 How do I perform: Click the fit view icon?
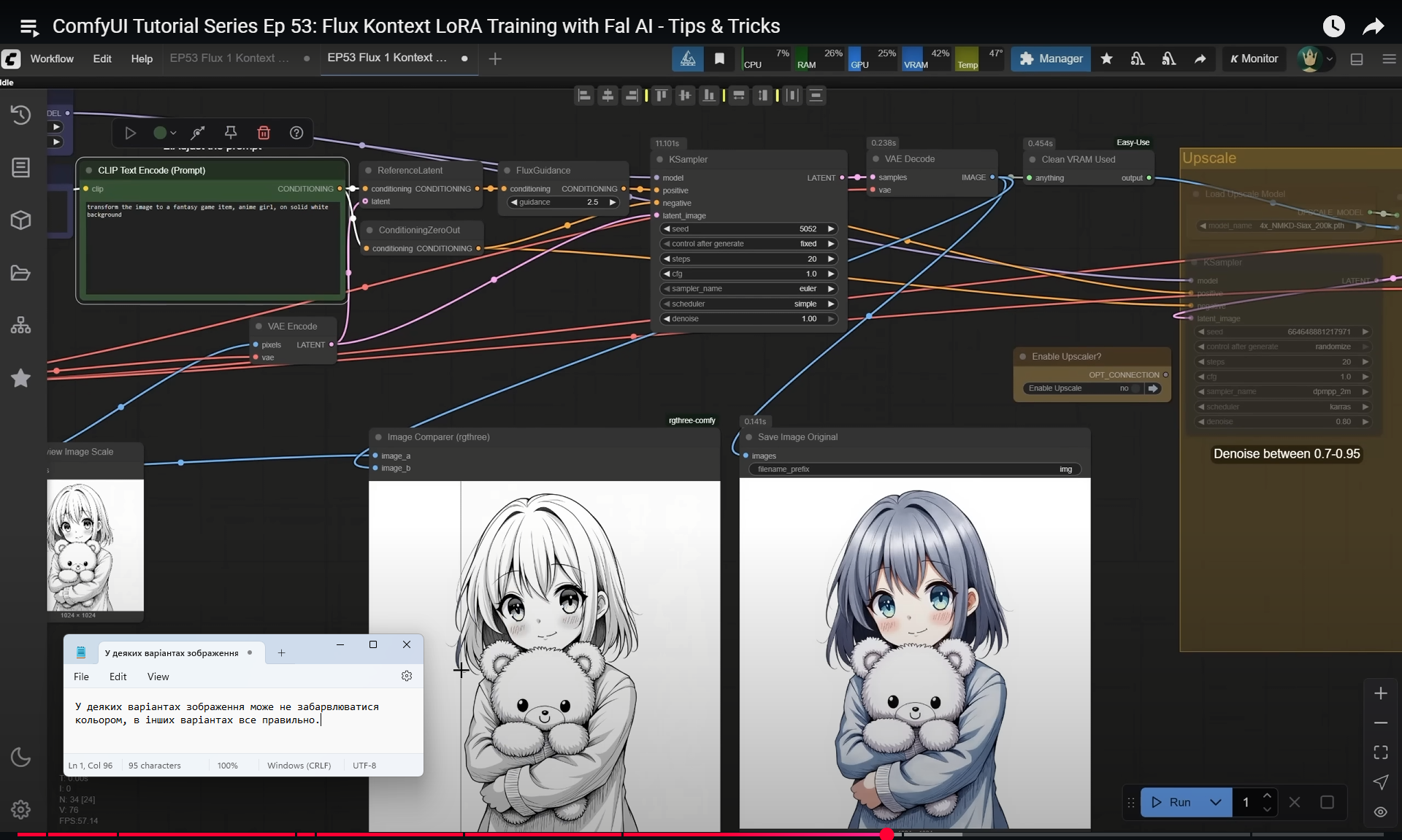pos(1380,752)
